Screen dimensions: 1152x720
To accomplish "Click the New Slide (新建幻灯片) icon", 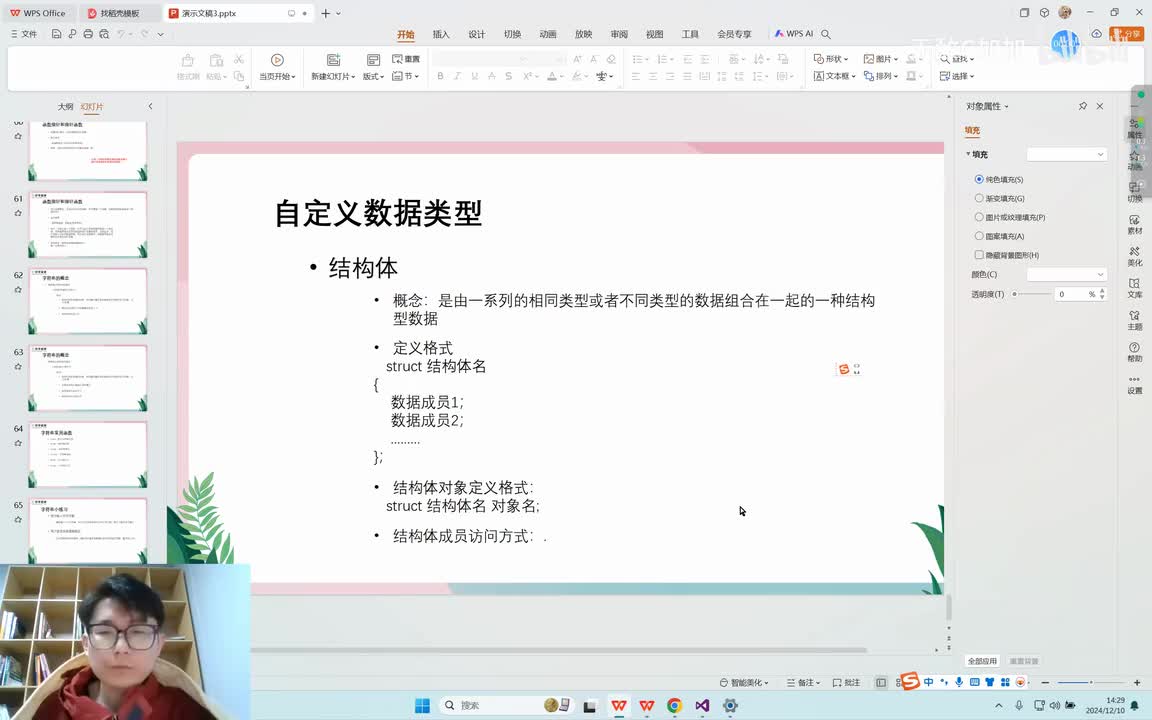I will click(x=333, y=60).
